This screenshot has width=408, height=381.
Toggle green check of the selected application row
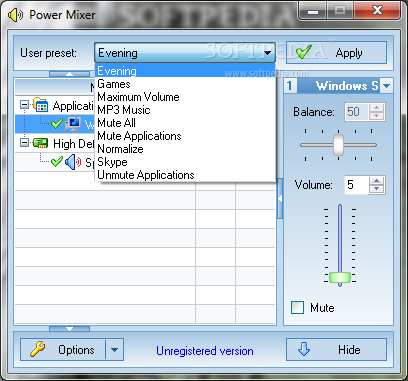(57, 124)
